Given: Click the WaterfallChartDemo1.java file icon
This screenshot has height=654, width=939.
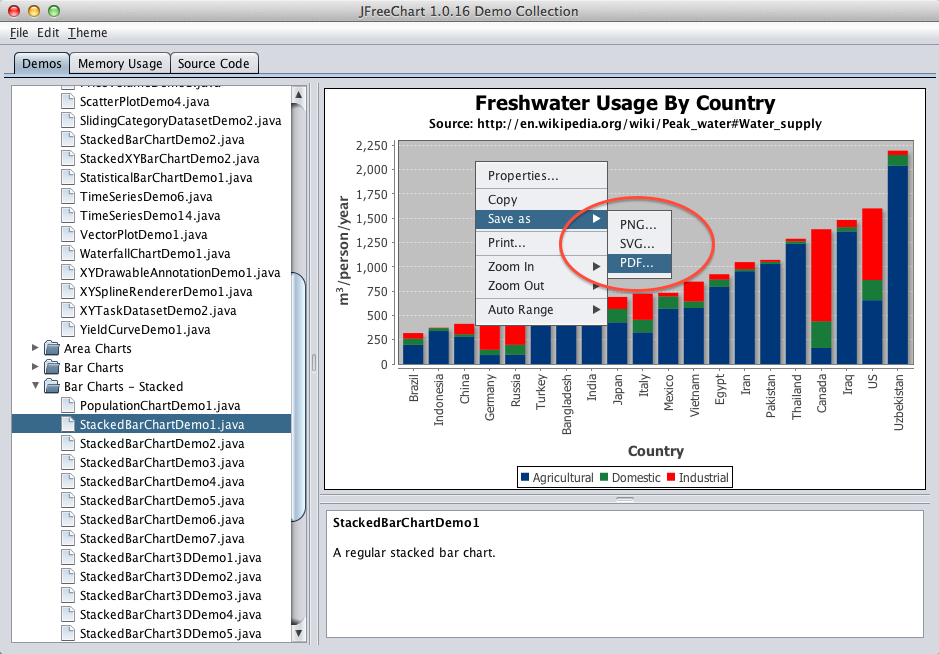Looking at the screenshot, I should click(x=68, y=253).
